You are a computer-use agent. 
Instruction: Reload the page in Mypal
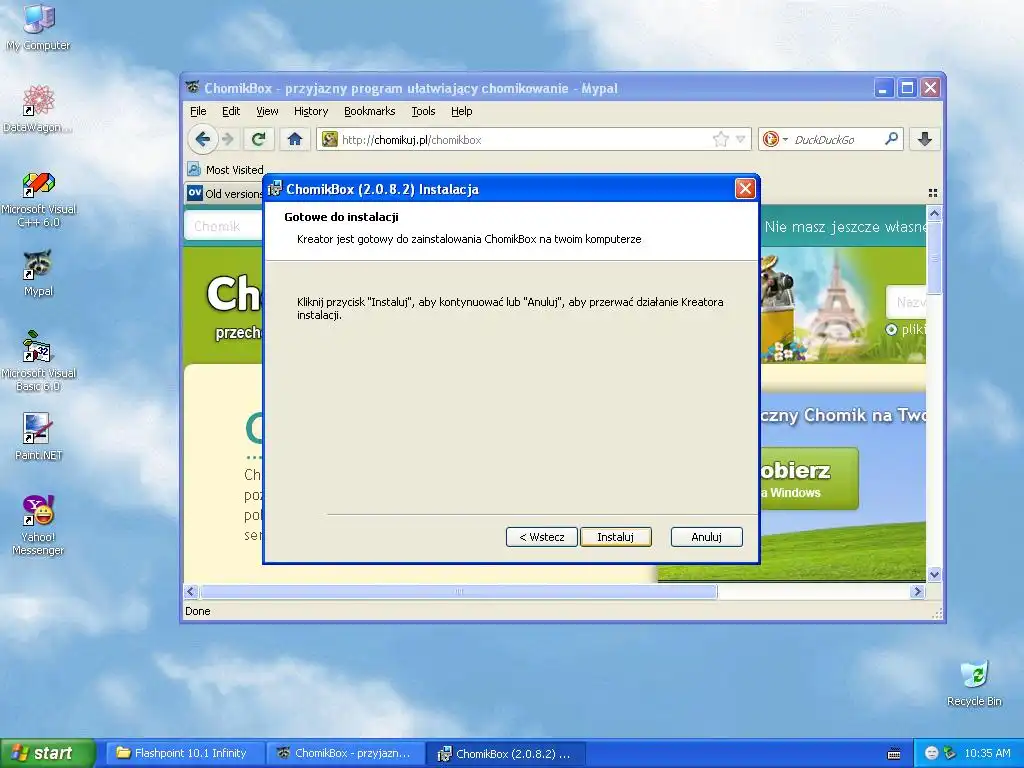259,139
